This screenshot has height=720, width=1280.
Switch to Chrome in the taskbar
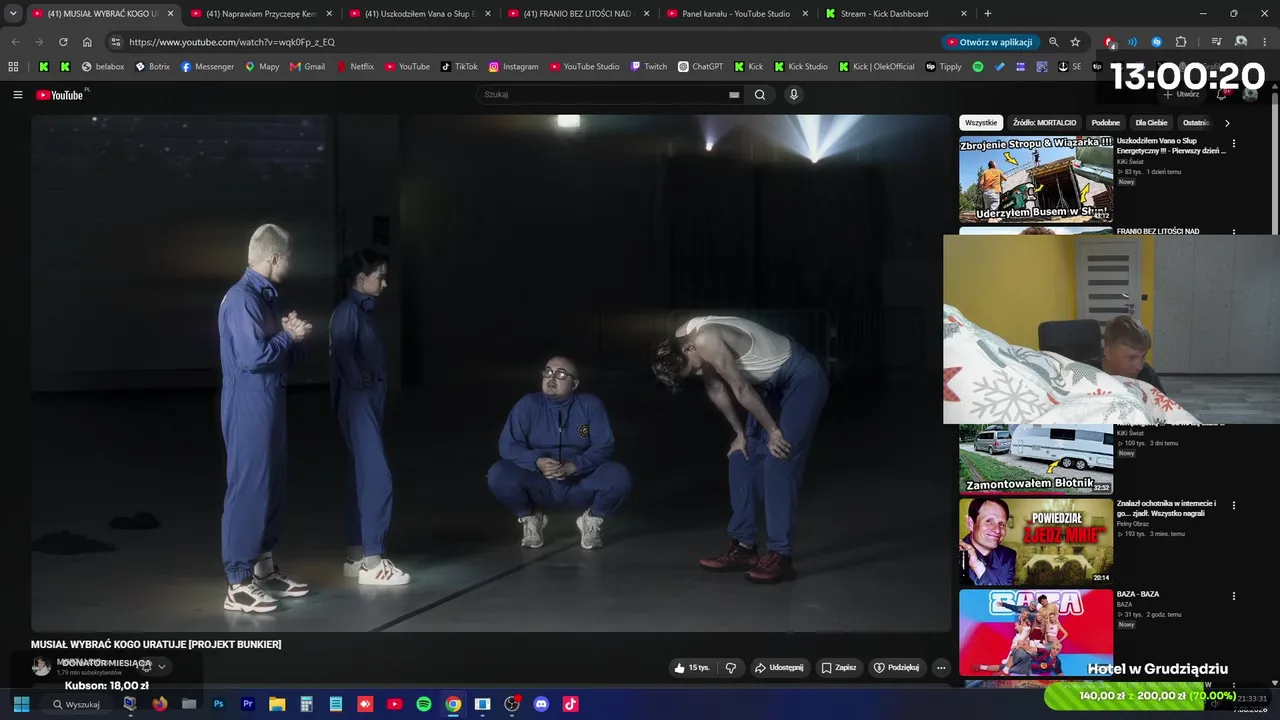453,704
